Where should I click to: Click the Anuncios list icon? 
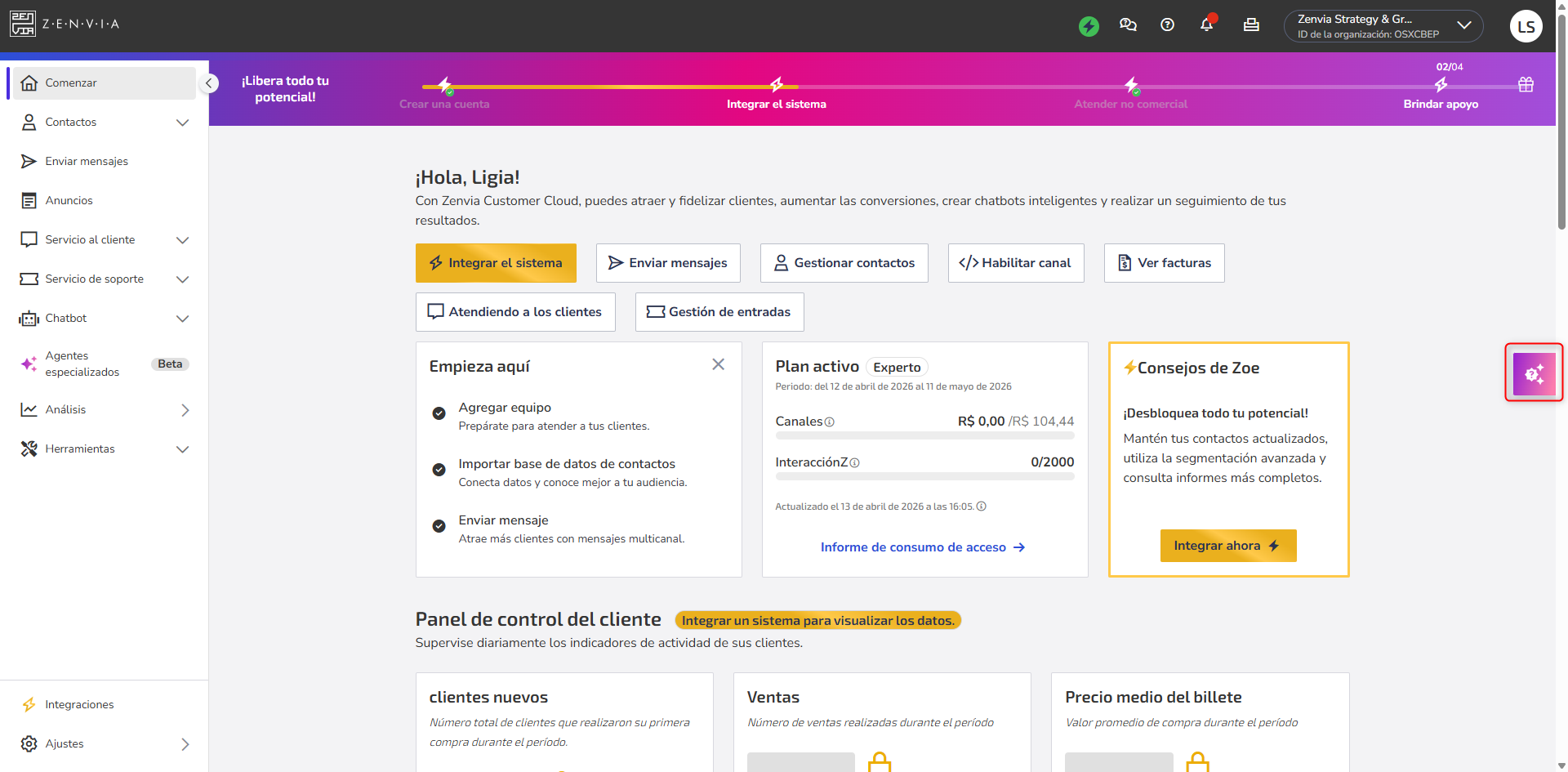coord(29,201)
